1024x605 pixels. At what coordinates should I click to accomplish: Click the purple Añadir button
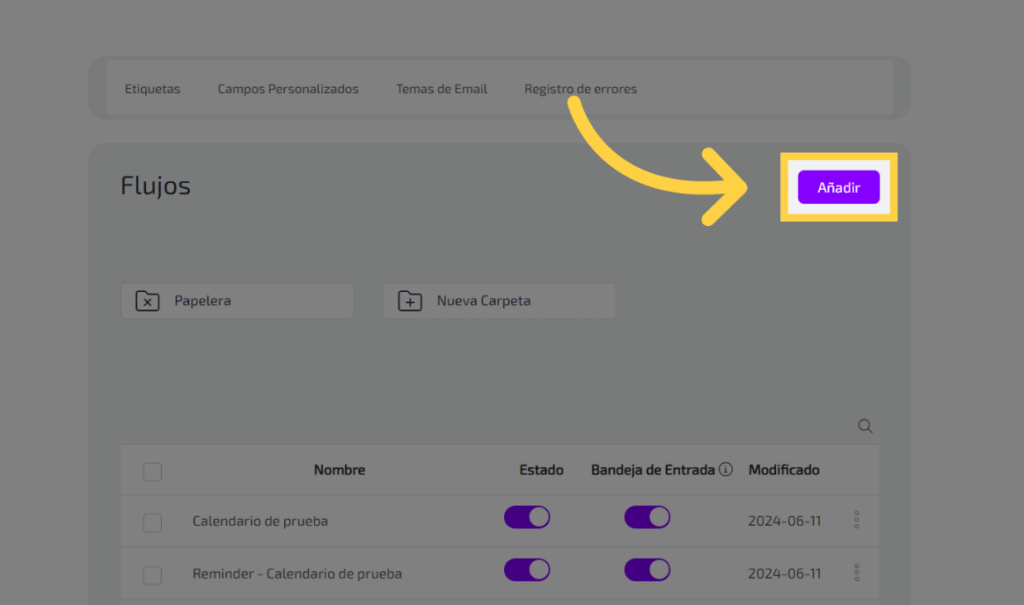pos(838,187)
